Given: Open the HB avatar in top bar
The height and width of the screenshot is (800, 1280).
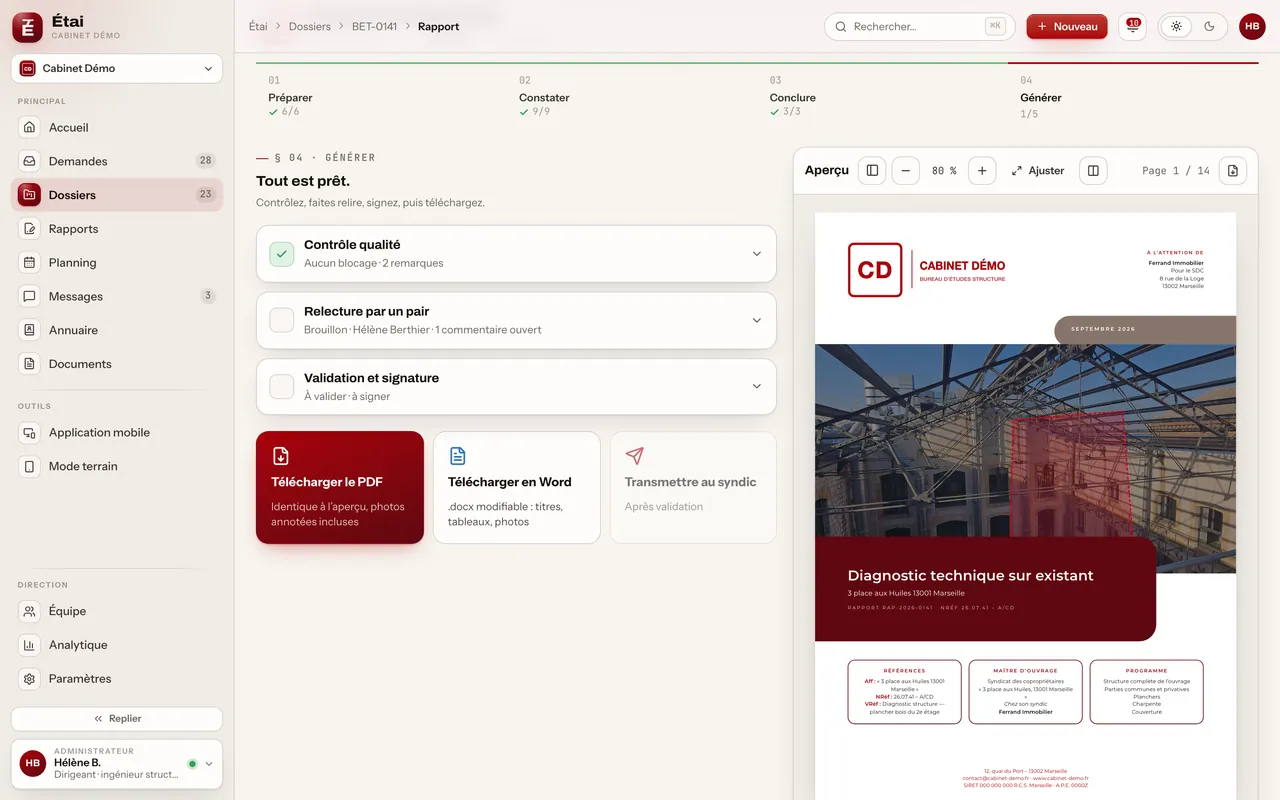Looking at the screenshot, I should (1252, 26).
